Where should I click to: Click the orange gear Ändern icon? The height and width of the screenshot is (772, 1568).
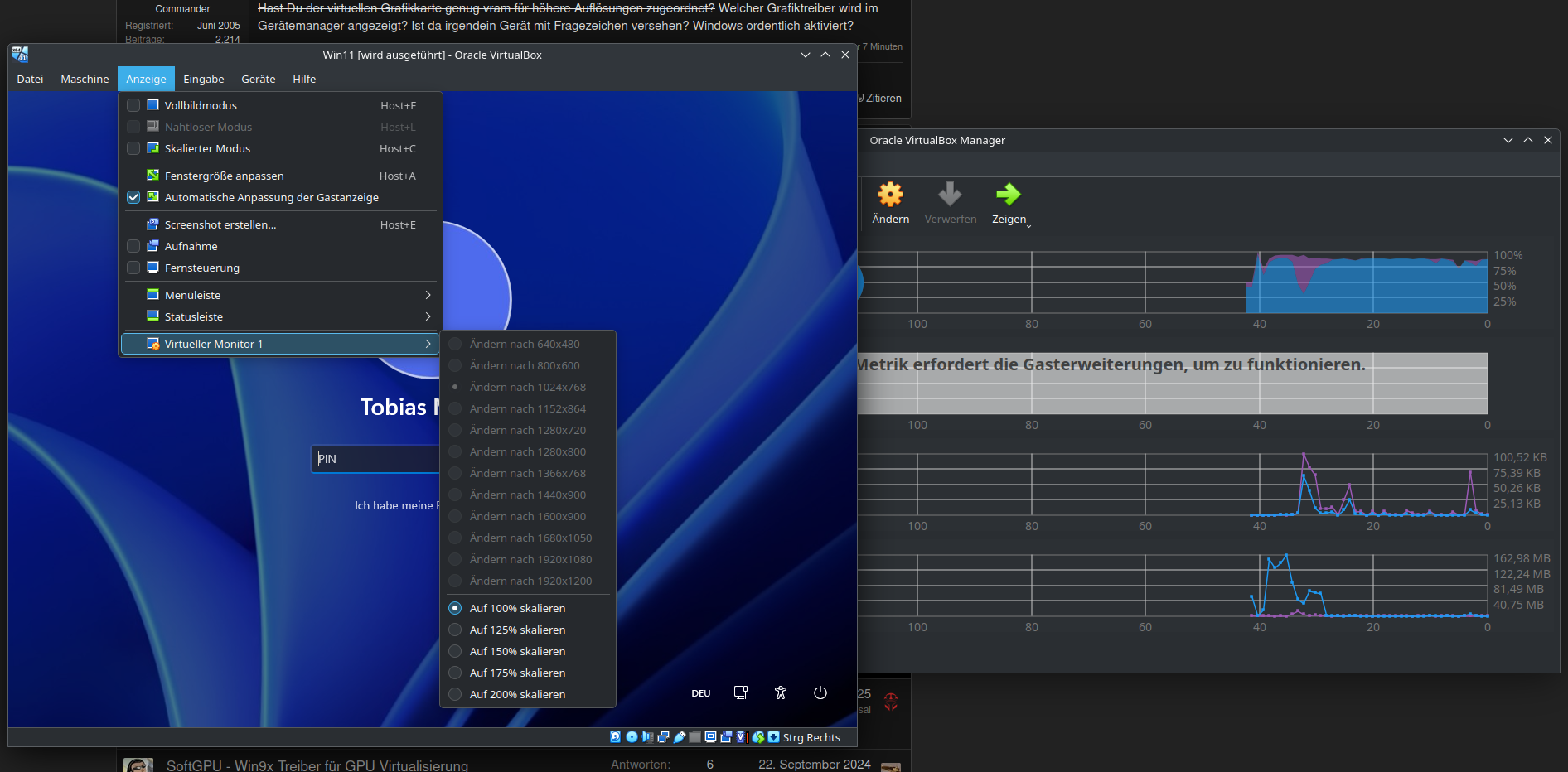click(890, 195)
